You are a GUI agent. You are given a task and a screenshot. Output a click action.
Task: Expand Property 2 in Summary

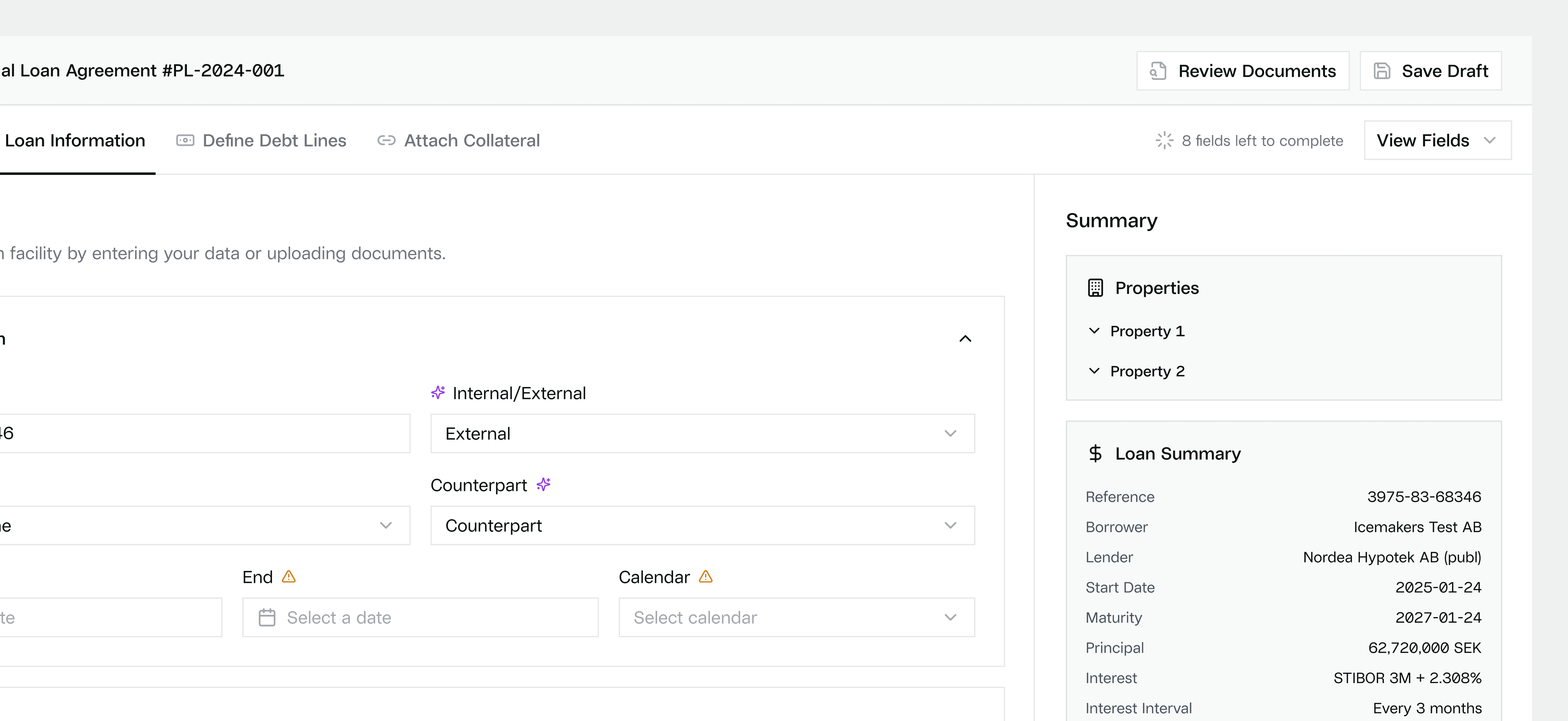click(1136, 371)
